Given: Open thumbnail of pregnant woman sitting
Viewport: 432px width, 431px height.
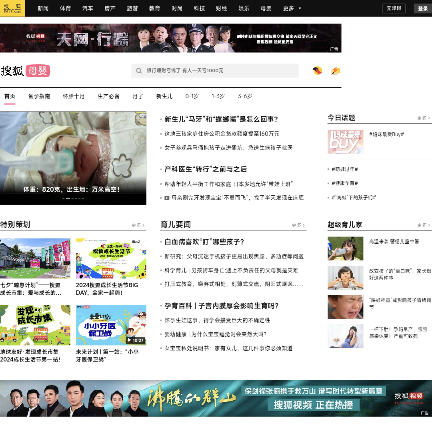Looking at the screenshot, I should coord(345,336).
